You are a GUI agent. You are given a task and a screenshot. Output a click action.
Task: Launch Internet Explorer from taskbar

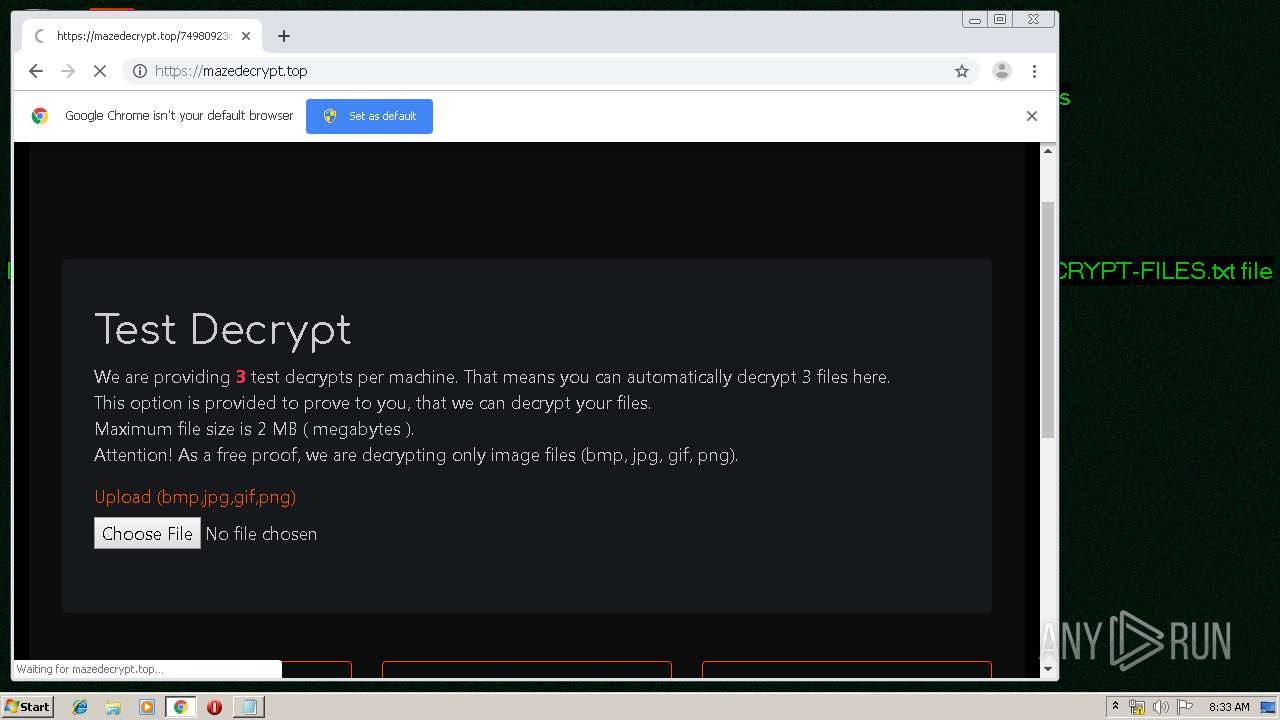click(80, 707)
